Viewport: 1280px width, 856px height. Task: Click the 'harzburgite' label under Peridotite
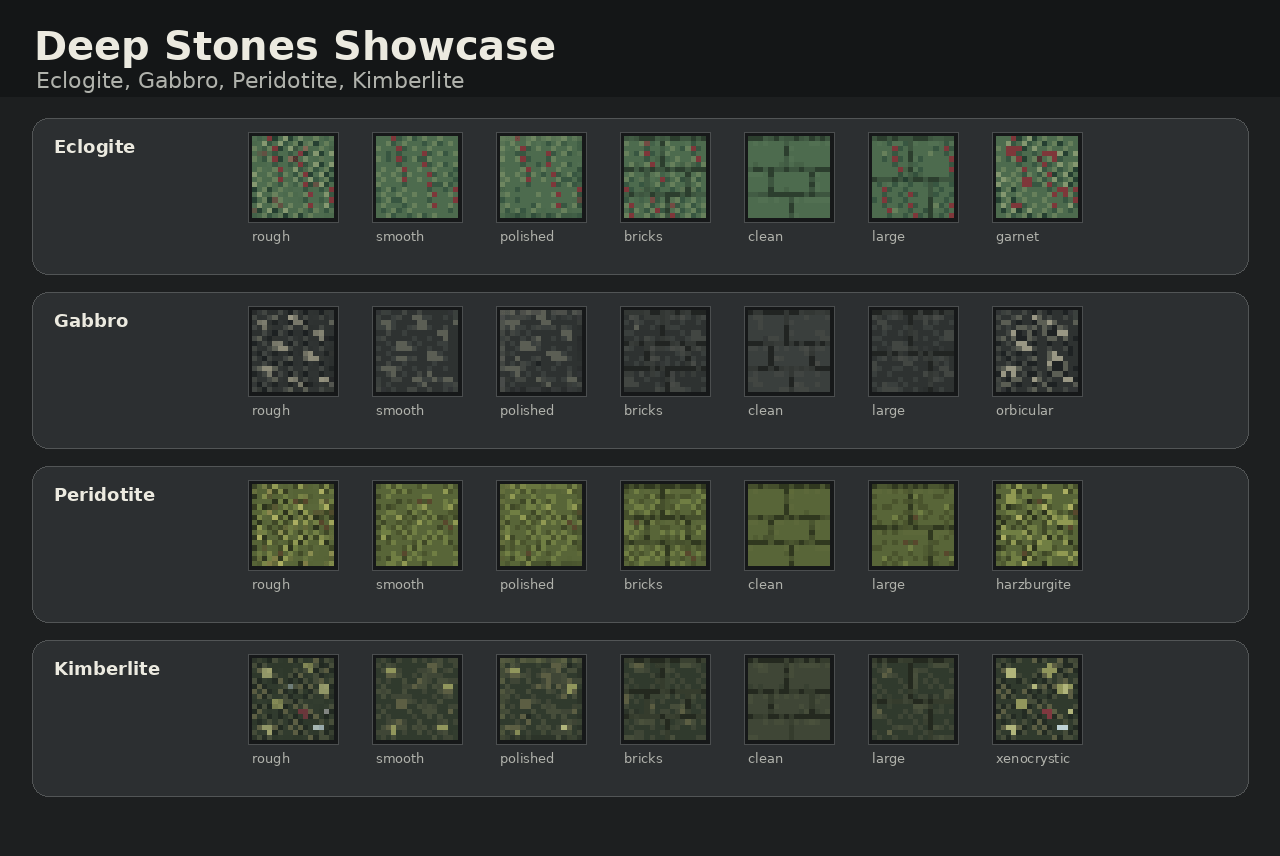tap(1033, 585)
